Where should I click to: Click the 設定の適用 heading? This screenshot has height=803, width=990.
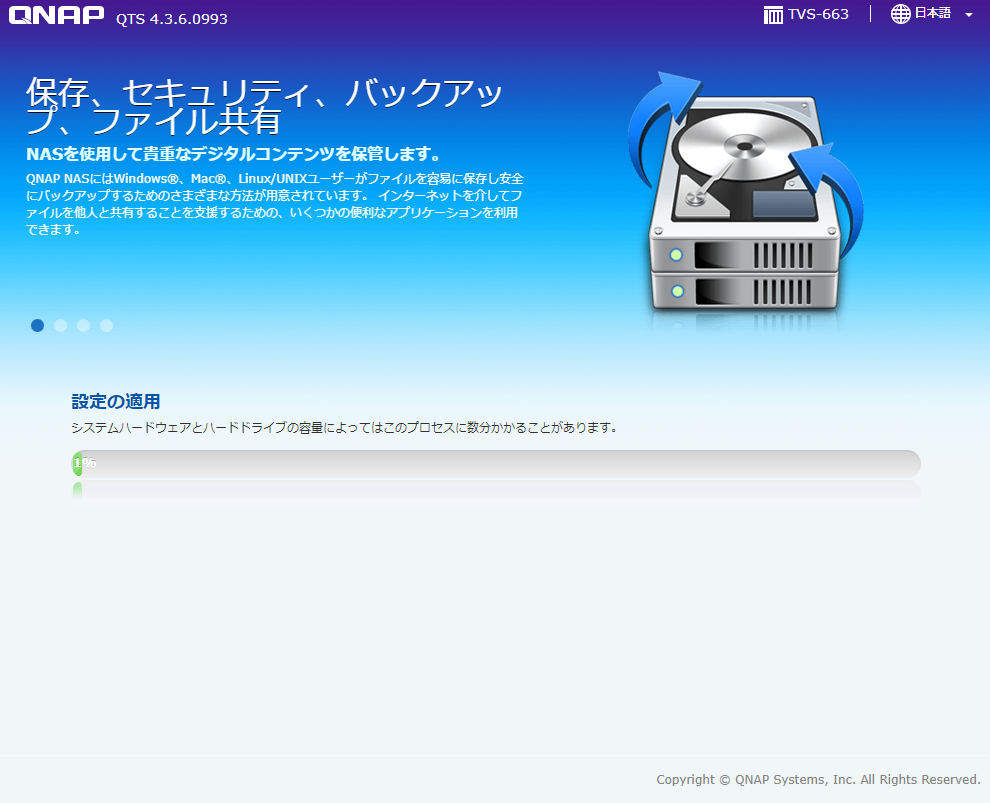[116, 402]
